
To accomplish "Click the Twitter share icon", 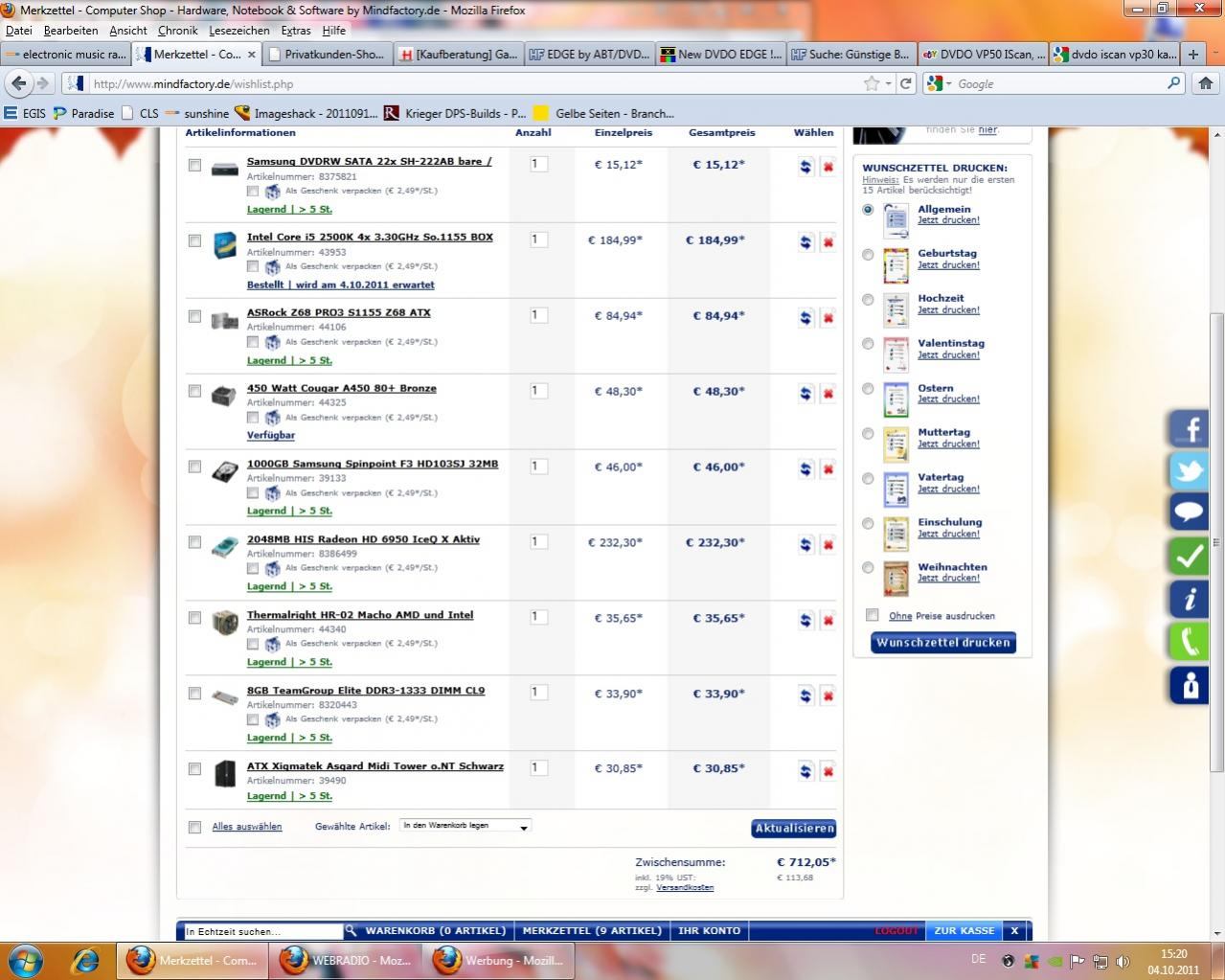I will [x=1189, y=471].
